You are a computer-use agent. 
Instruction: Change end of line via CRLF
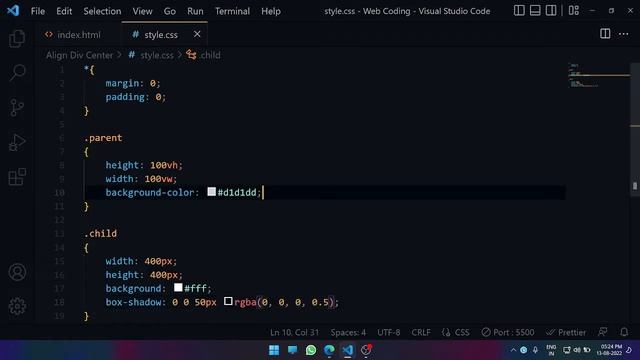(421, 332)
